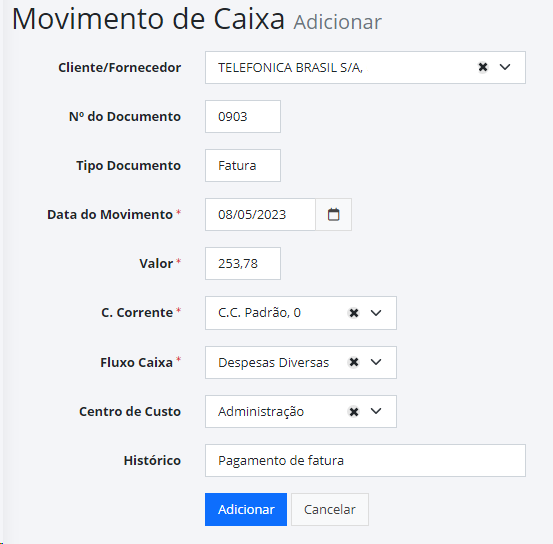Click the Despesas Diversas selected value
The image size is (553, 544).
click(x=273, y=363)
